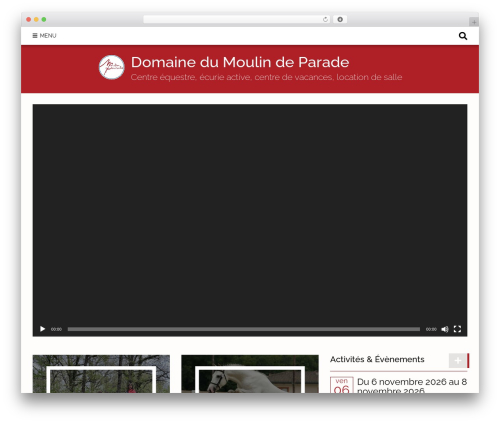
Task: Click the search magnifier icon
Action: click(x=463, y=36)
